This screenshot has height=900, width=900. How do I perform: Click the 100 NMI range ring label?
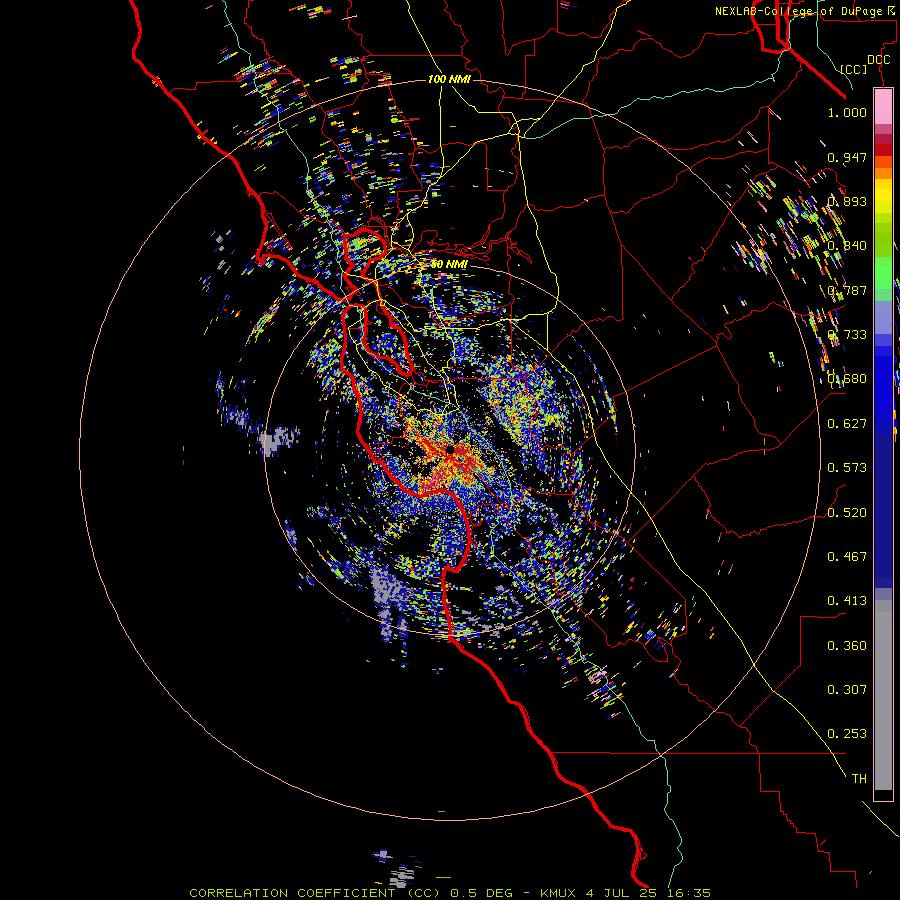pyautogui.click(x=449, y=79)
